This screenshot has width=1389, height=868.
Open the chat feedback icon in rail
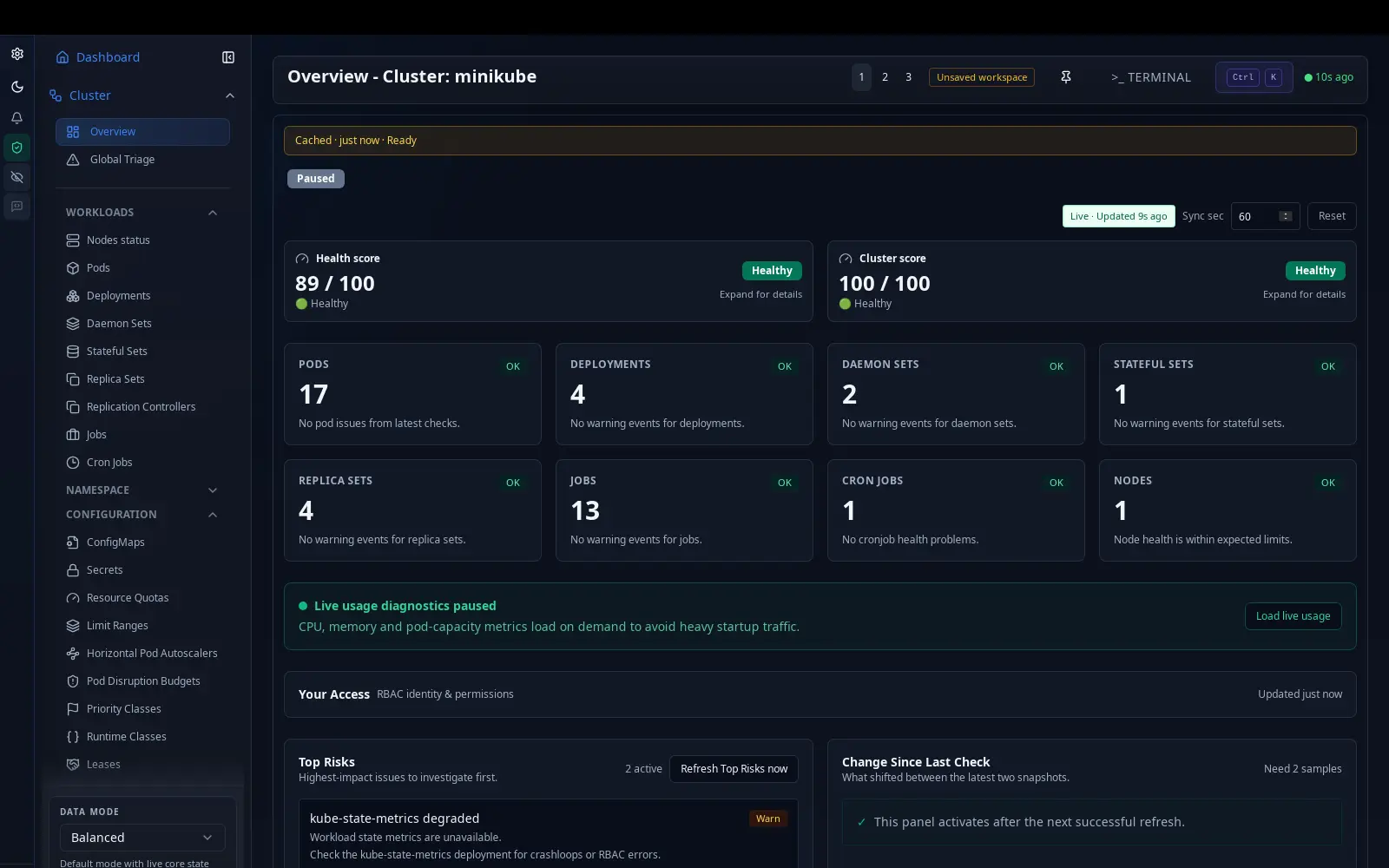pyautogui.click(x=16, y=207)
